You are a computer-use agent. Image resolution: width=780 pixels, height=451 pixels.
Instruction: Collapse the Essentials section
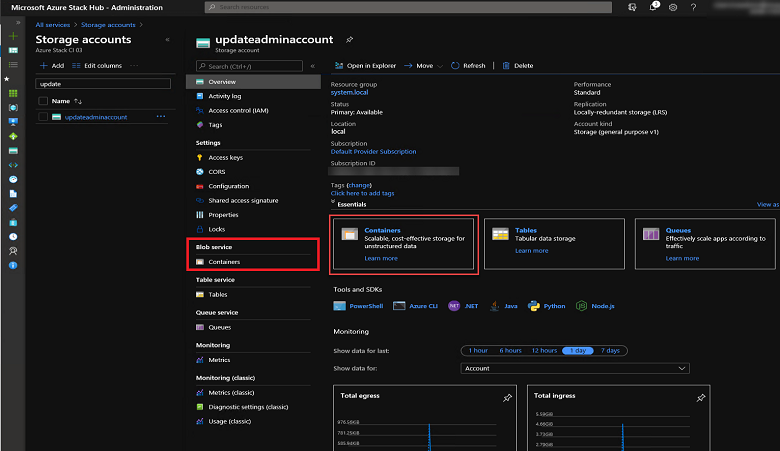(333, 203)
